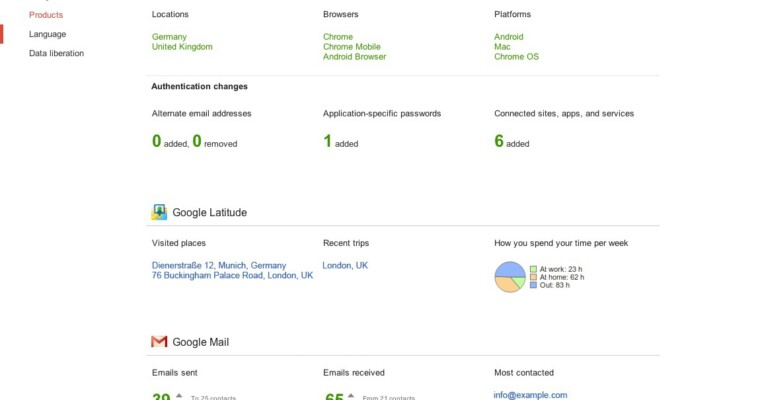Click the Emails sent label
Viewport: 760px width, 400px height.
174,373
